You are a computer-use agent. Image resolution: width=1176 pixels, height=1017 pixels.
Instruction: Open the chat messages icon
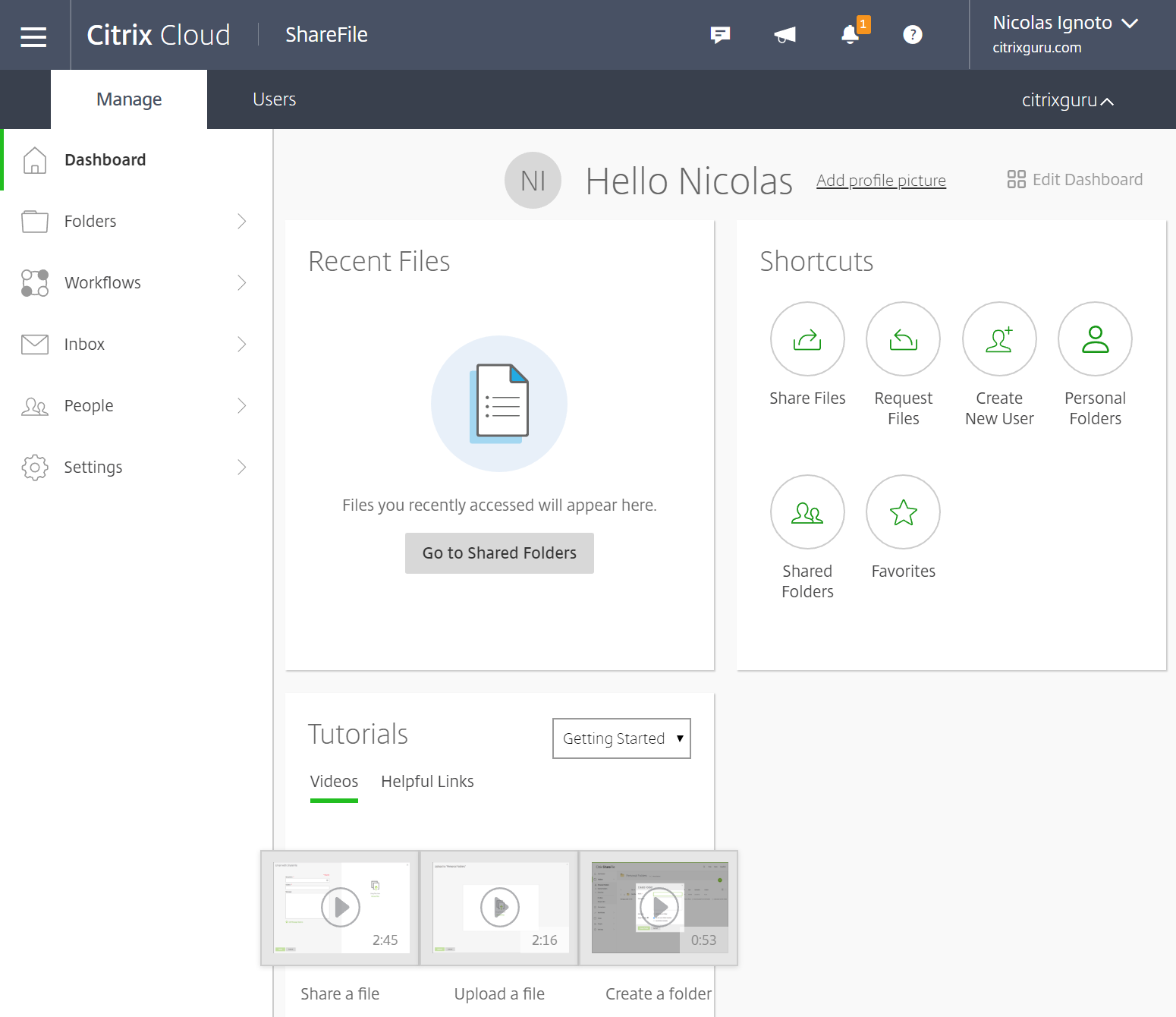click(719, 35)
